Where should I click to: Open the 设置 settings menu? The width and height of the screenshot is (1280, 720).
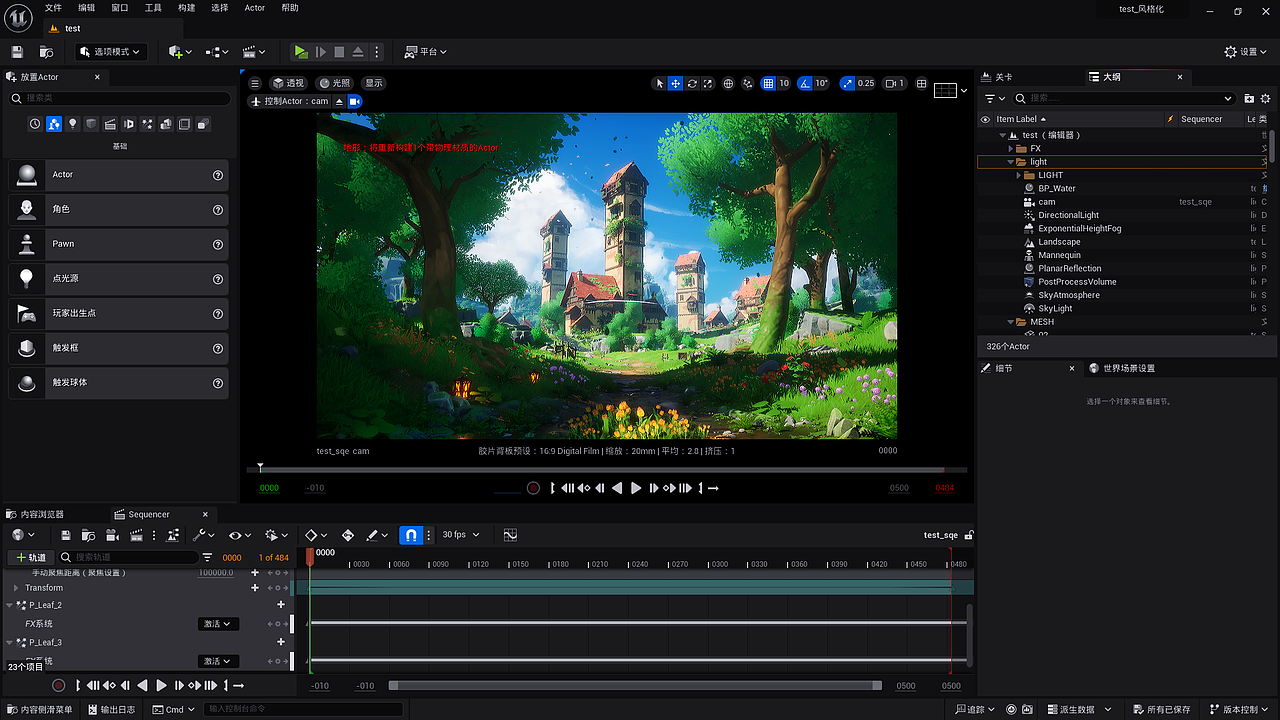[x=1246, y=52]
